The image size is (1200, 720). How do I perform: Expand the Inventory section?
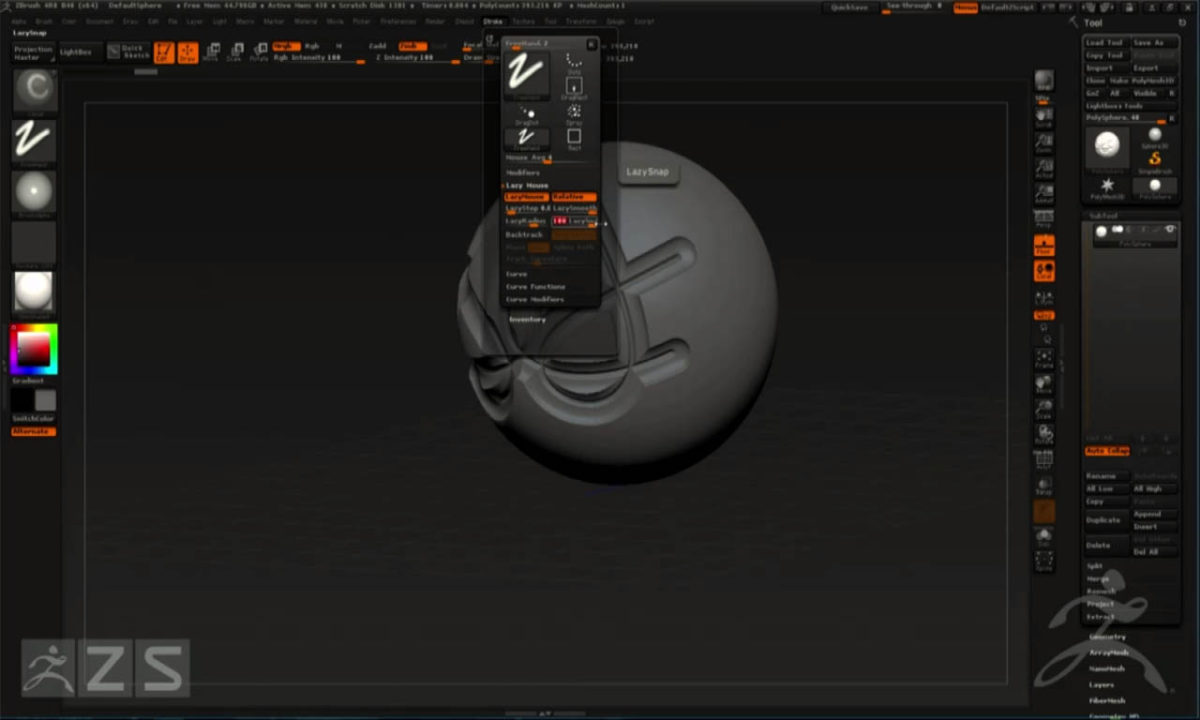[x=527, y=319]
